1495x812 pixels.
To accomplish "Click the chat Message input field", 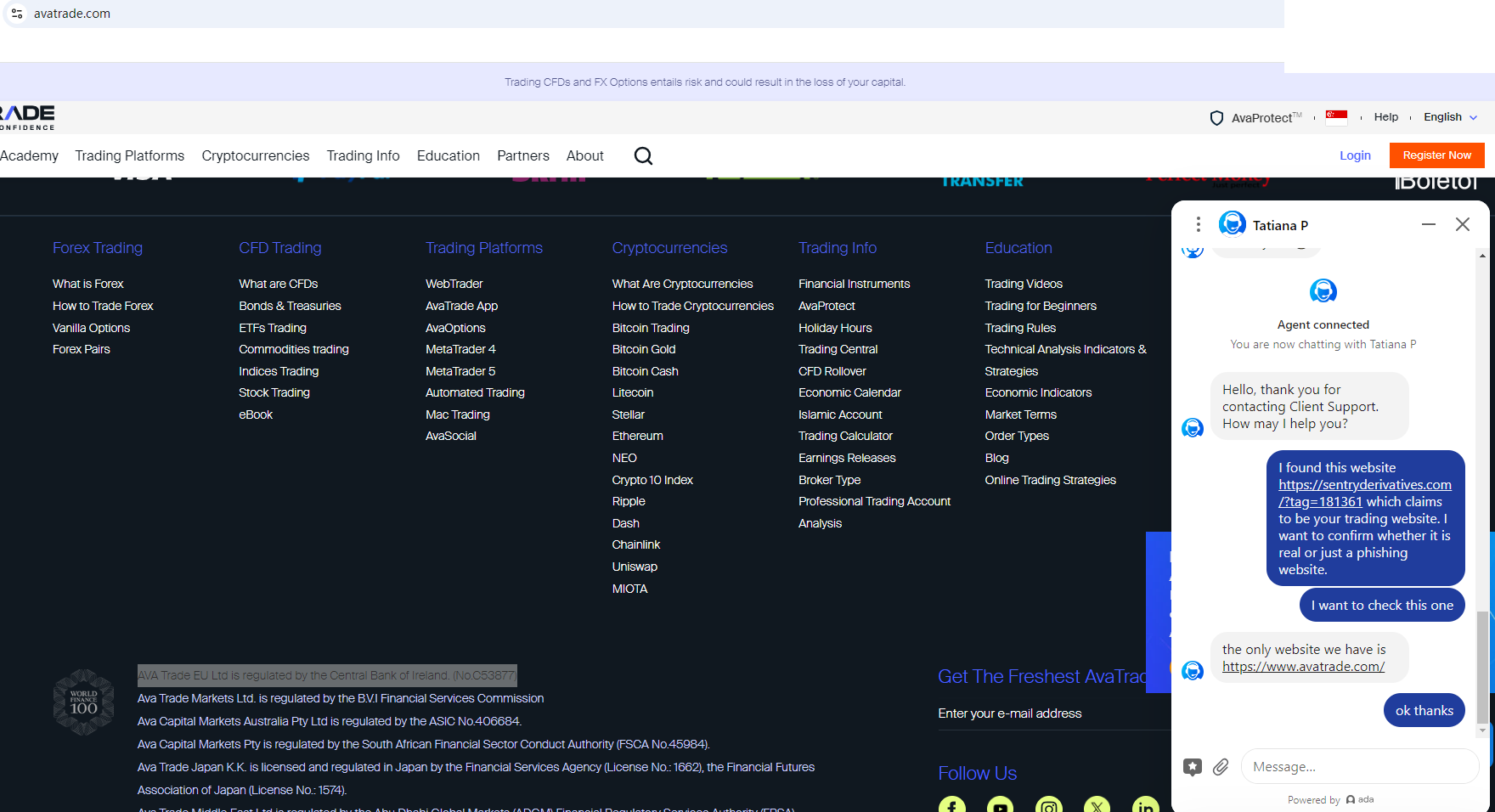I will pos(1359,767).
